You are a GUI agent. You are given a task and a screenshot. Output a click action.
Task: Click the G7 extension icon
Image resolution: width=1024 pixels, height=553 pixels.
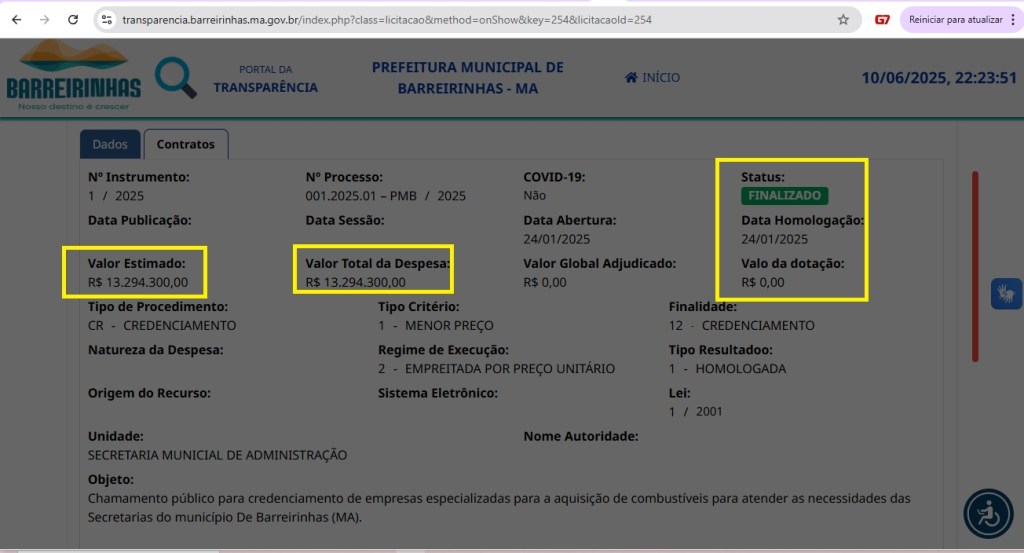882,20
